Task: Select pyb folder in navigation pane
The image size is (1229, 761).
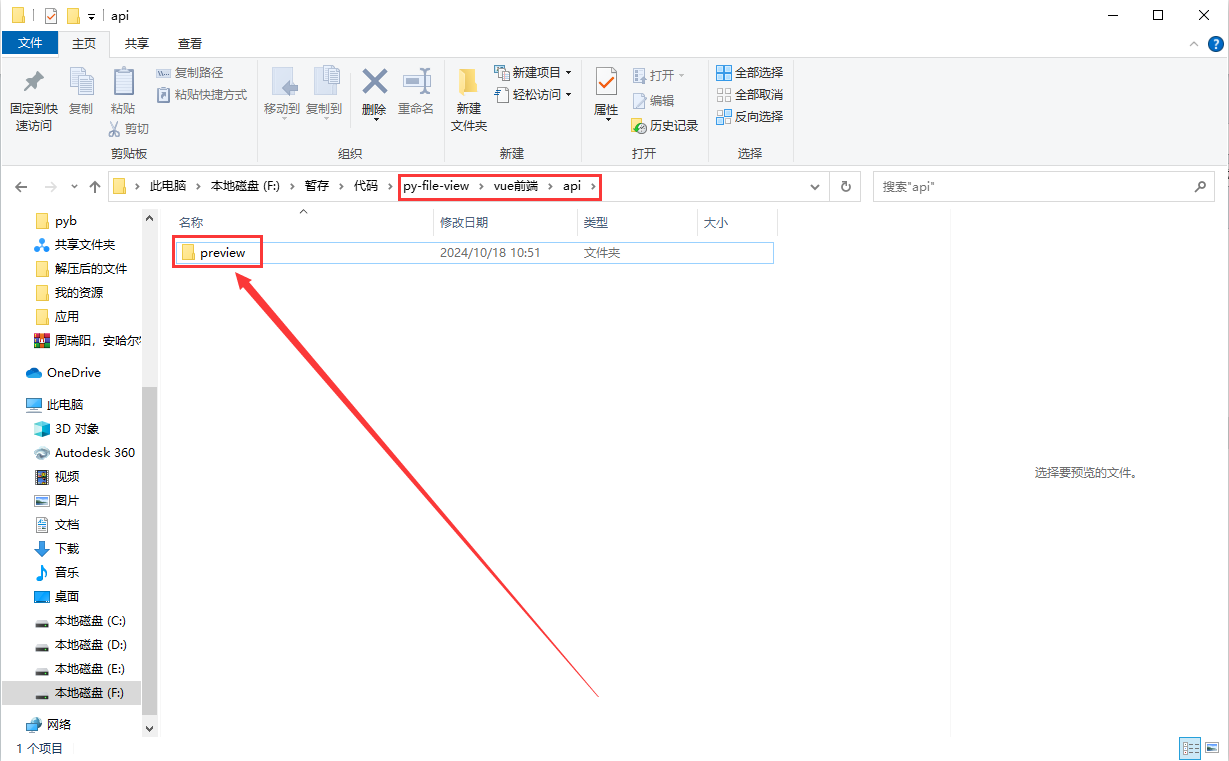Action: click(x=66, y=221)
